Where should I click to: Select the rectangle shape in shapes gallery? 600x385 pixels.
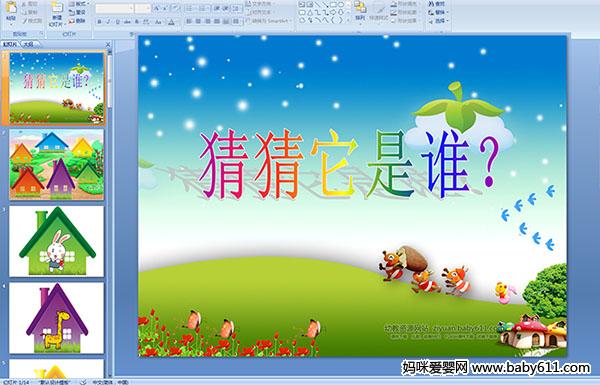point(334,5)
